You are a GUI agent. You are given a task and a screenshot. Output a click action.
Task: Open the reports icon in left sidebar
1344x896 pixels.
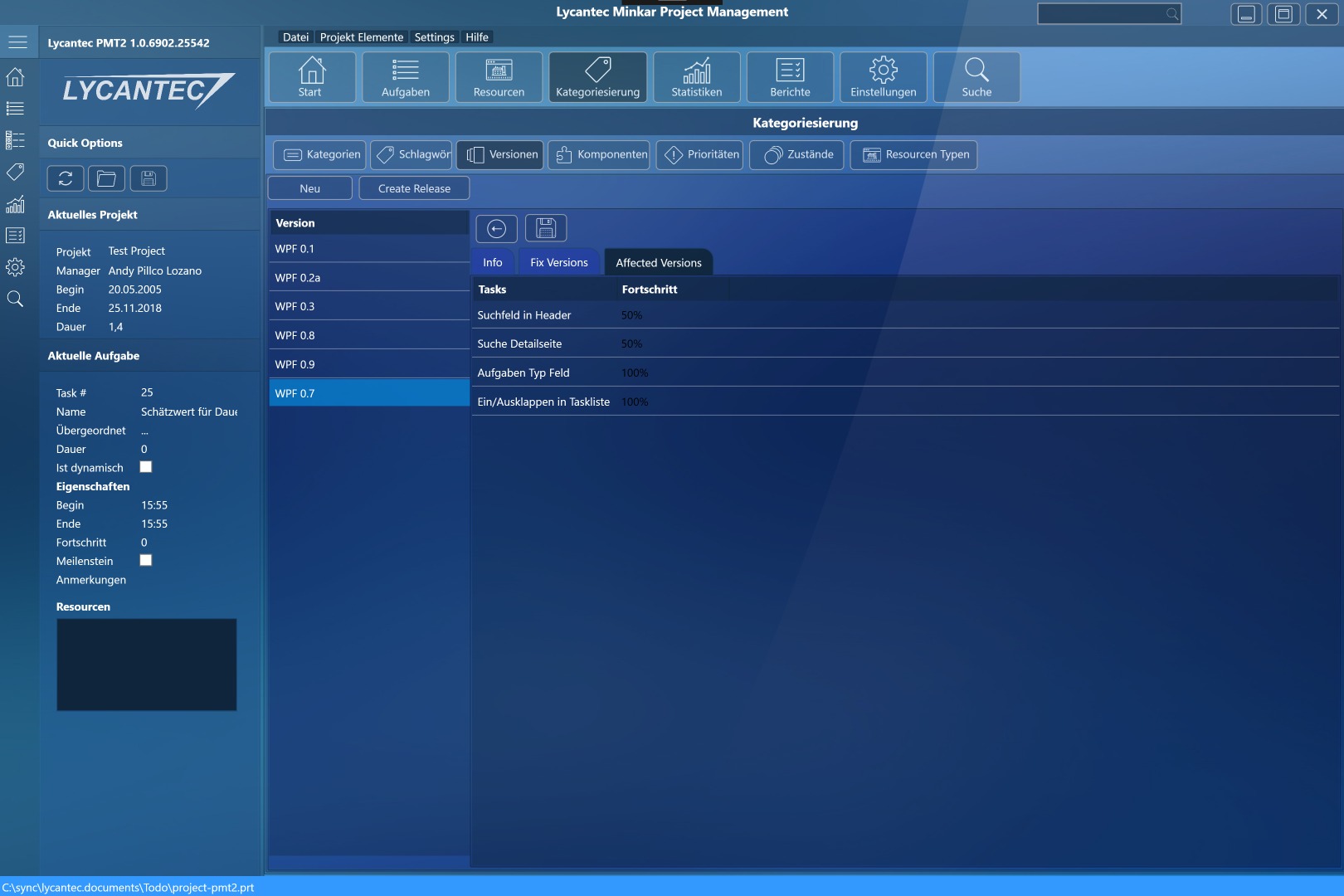[15, 236]
